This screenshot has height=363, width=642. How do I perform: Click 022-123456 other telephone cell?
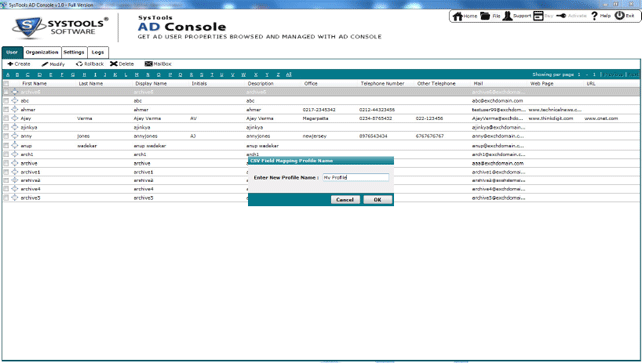point(429,118)
